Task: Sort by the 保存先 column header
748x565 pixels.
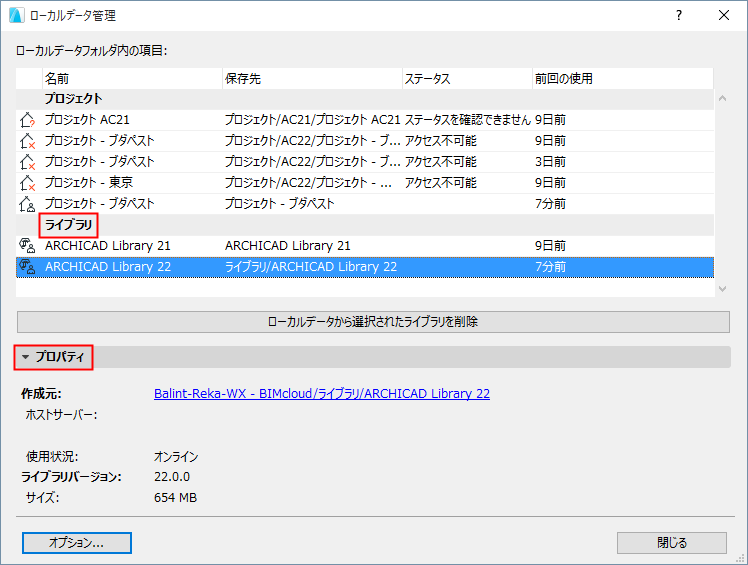Action: pyautogui.click(x=312, y=79)
